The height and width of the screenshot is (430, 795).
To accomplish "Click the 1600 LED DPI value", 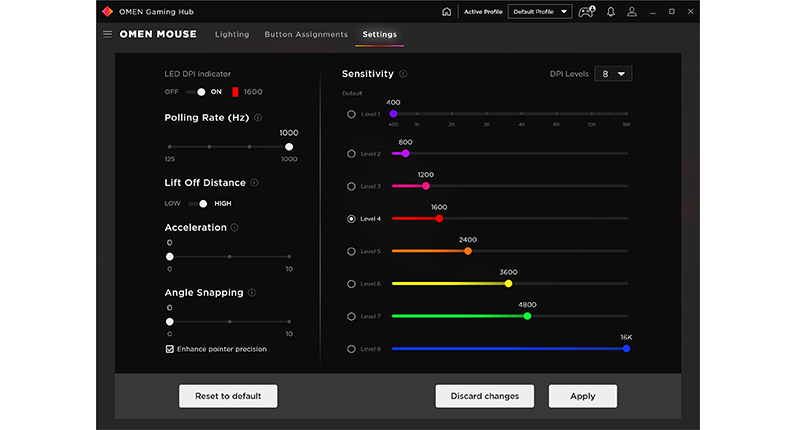I will 253,92.
